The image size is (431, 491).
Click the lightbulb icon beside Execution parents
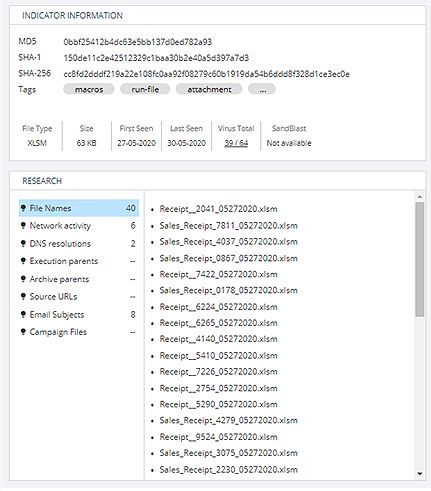pos(23,261)
